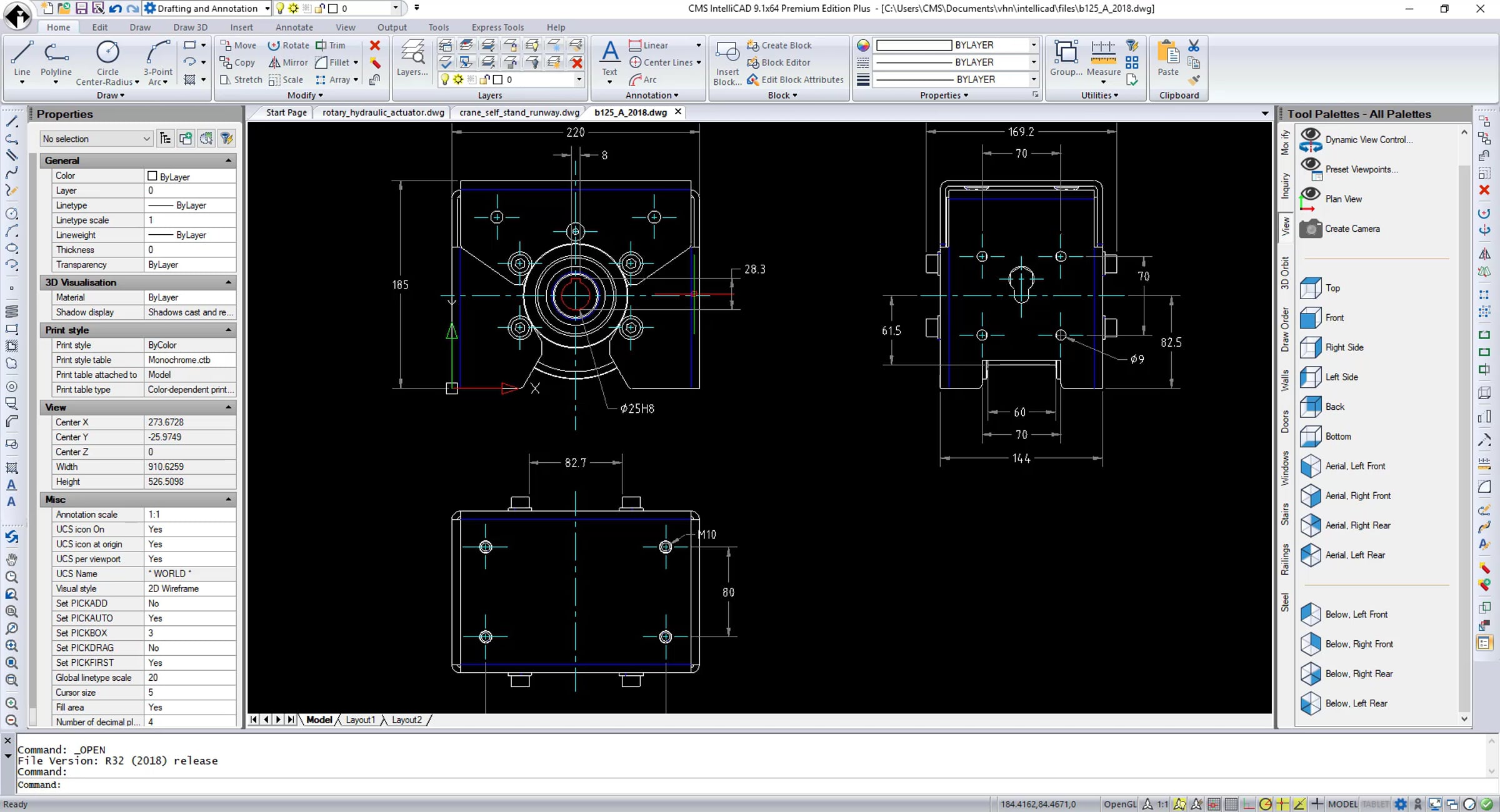Click the Quick Select filter icon
The image size is (1500, 812).
(227, 139)
